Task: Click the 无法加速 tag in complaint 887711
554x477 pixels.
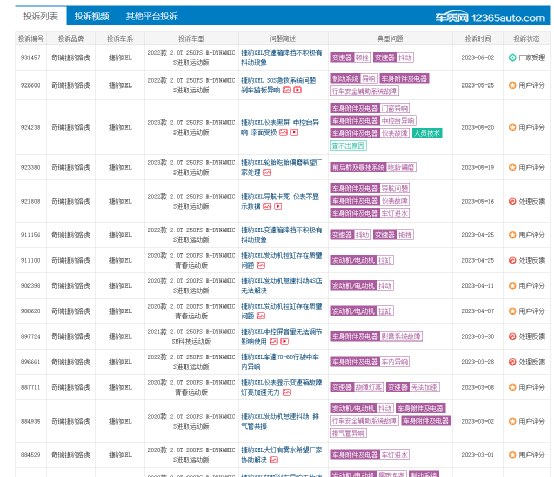Action: coord(425,387)
